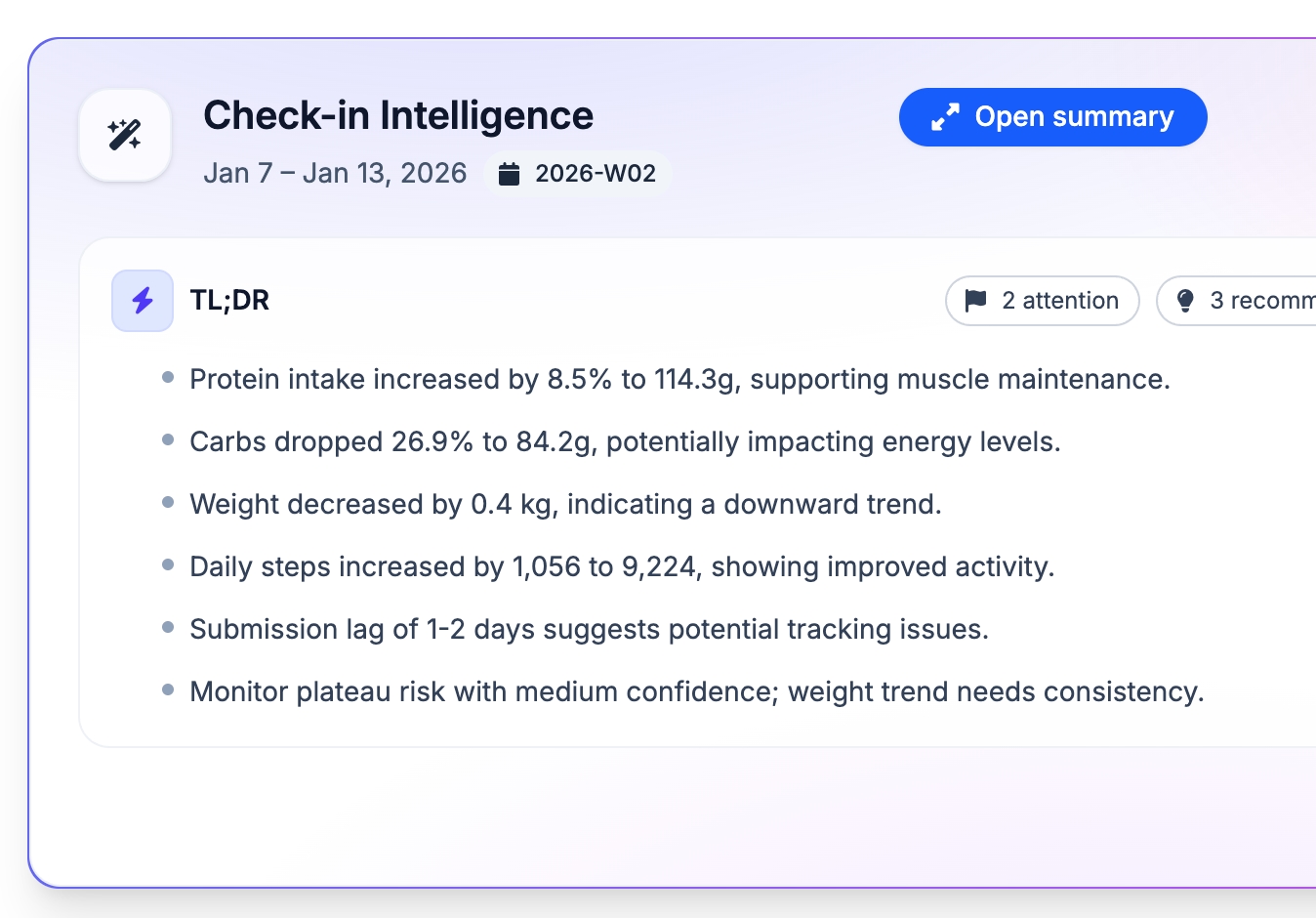Show the 2 attention items

coord(1042,301)
